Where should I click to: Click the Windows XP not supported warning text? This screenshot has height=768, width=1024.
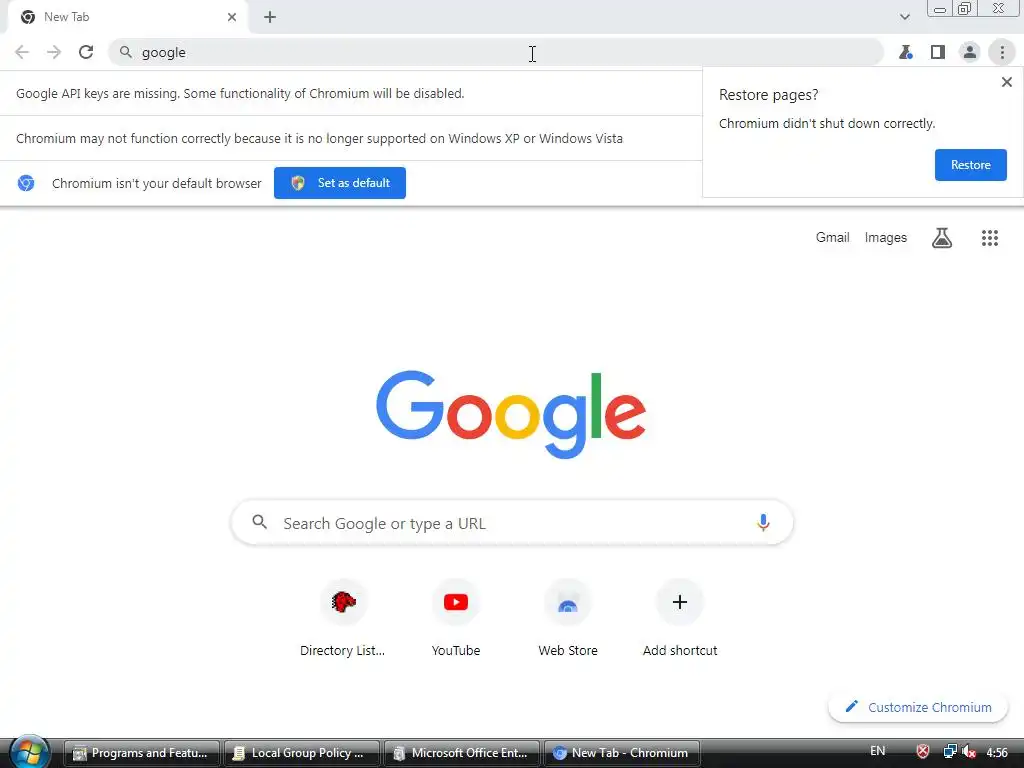click(x=319, y=138)
